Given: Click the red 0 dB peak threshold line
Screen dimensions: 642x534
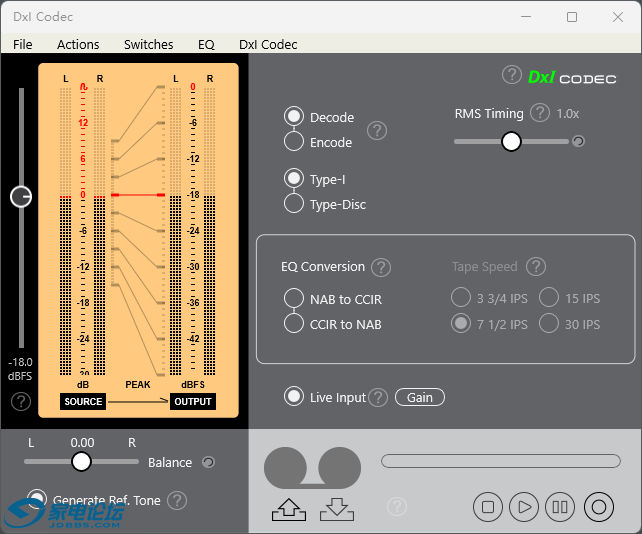Looking at the screenshot, I should (138, 195).
